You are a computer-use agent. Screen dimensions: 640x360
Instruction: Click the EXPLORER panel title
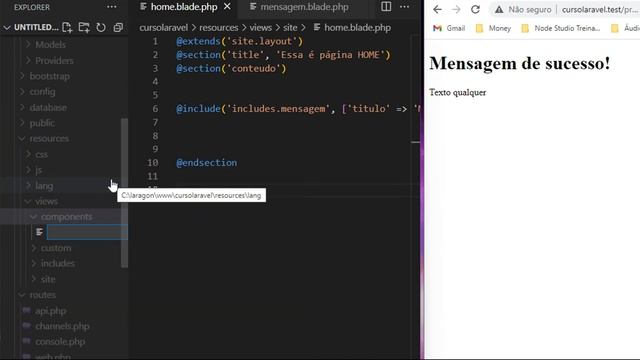32,7
